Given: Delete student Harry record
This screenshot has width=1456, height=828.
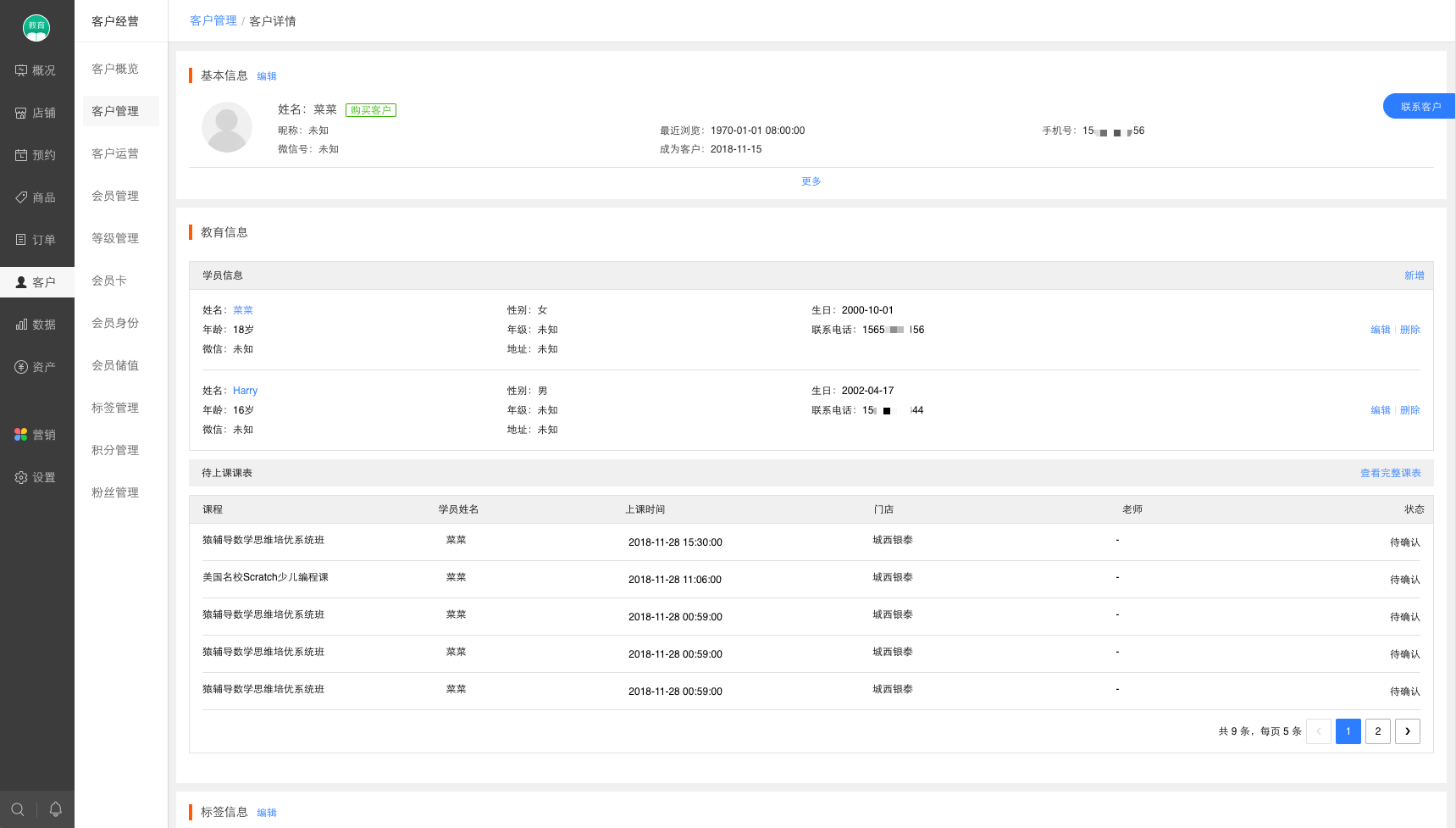Looking at the screenshot, I should tap(1410, 410).
